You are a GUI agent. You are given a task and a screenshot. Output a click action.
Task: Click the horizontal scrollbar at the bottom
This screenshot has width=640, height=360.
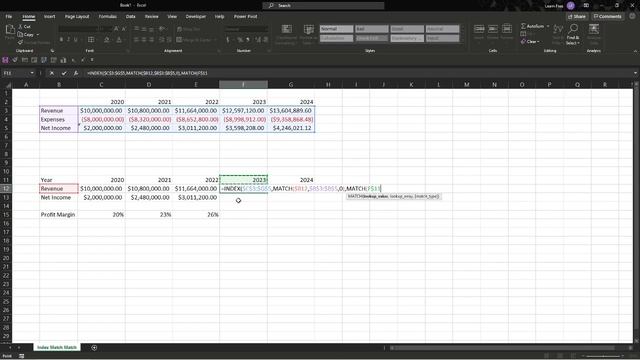[x=502, y=348]
